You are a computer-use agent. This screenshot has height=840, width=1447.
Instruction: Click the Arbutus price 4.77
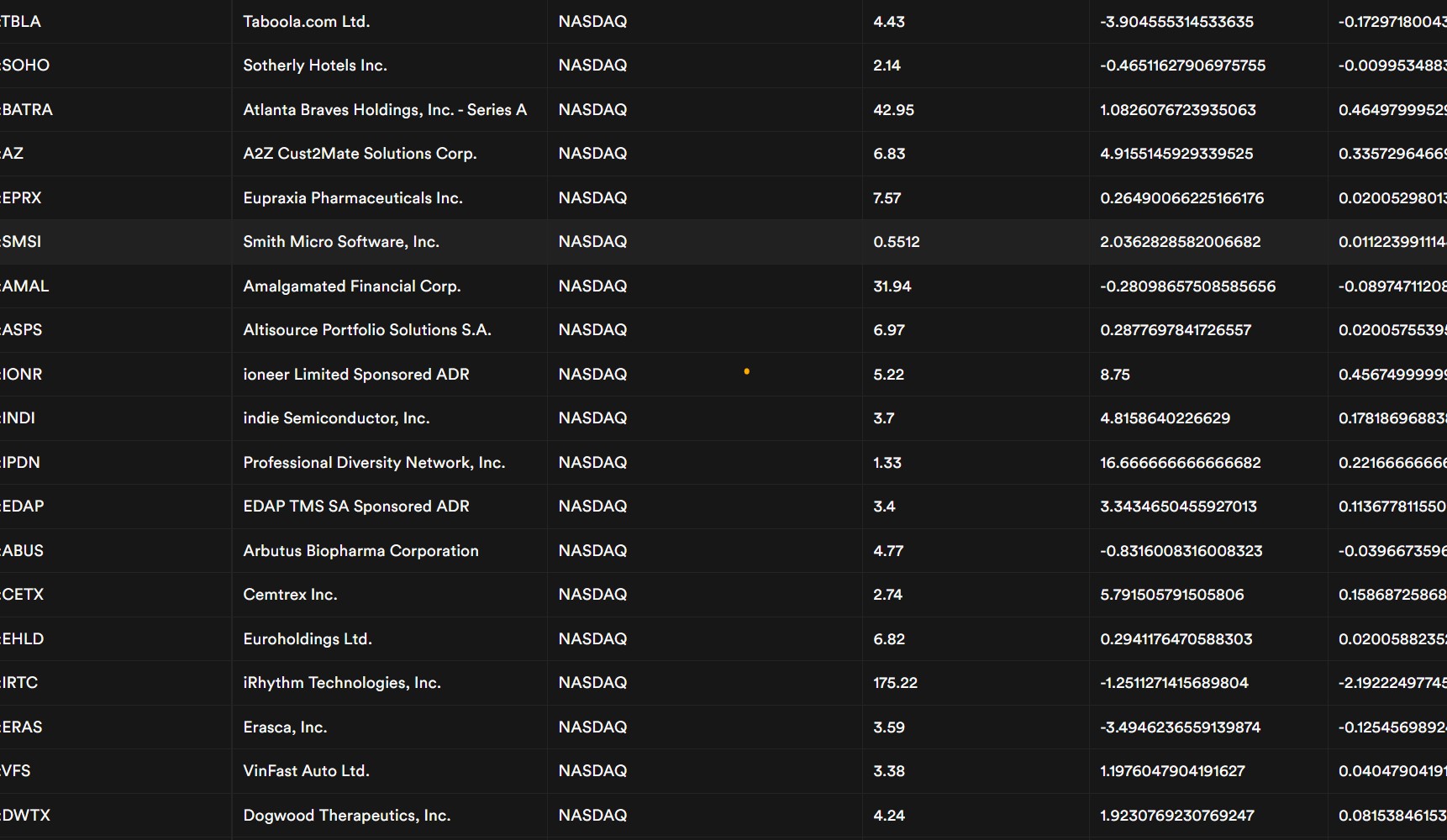pos(888,551)
